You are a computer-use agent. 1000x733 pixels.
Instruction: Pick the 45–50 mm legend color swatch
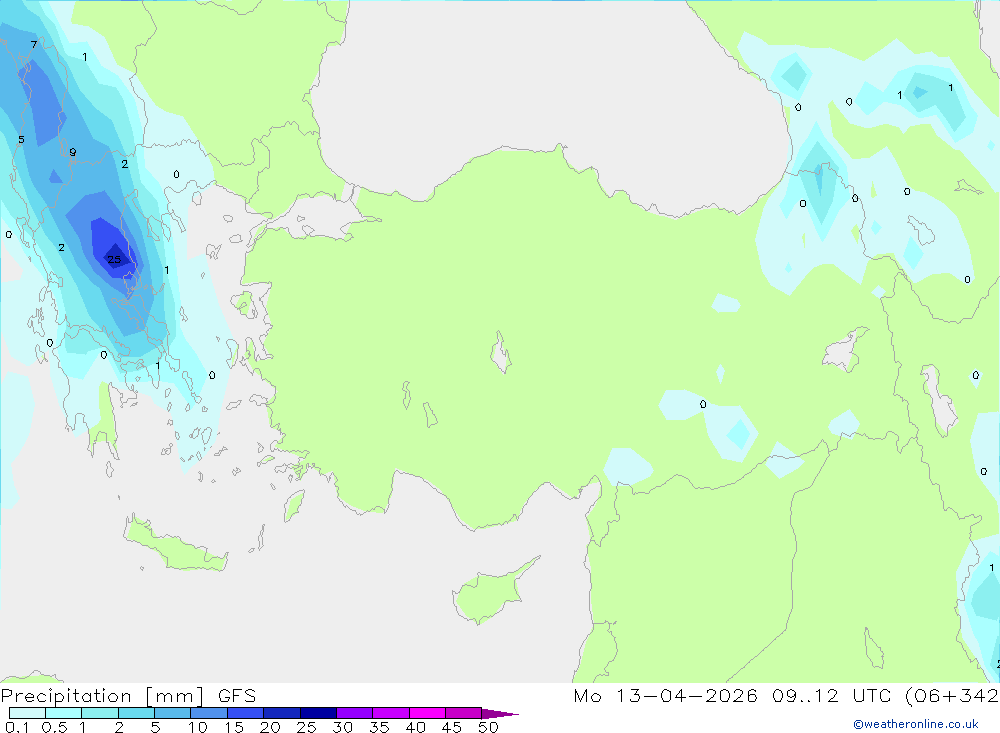463,713
